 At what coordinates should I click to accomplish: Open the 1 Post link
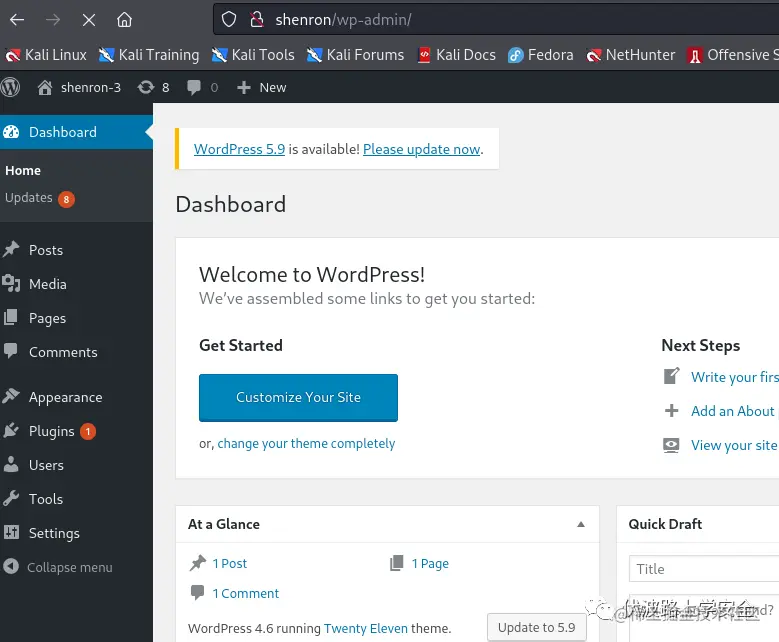click(230, 563)
